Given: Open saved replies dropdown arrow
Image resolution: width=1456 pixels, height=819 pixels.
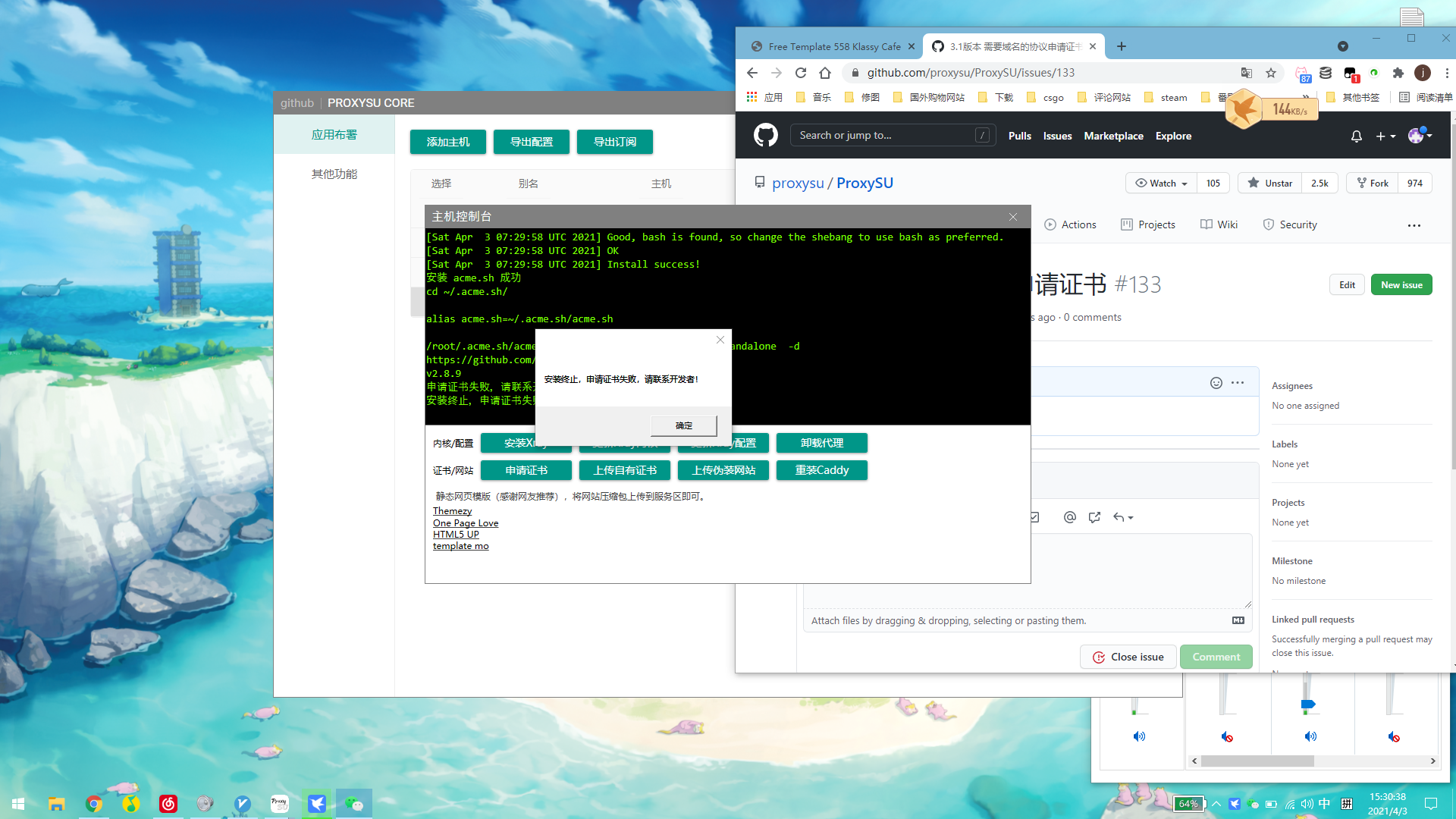Looking at the screenshot, I should point(1123,517).
